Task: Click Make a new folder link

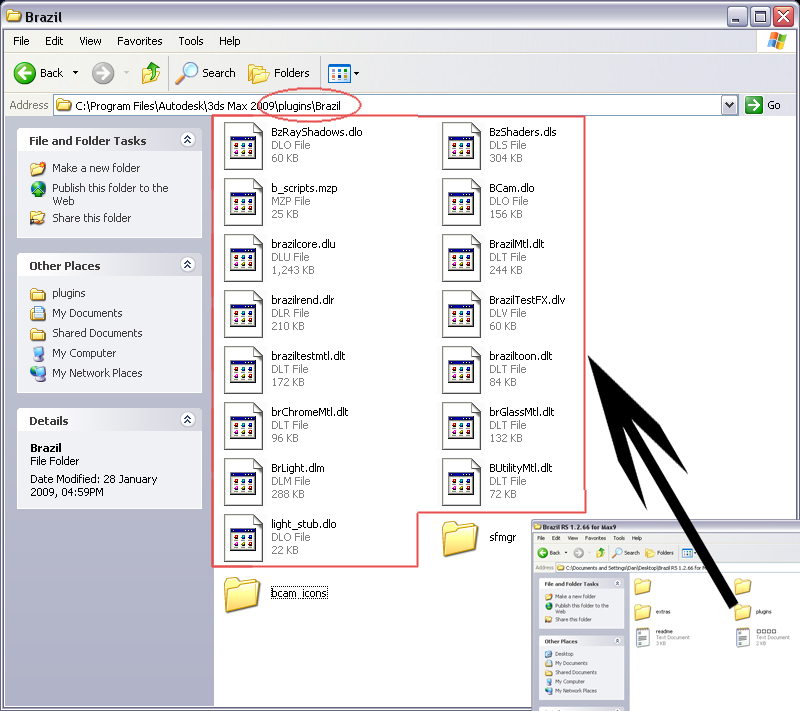Action: tap(96, 168)
